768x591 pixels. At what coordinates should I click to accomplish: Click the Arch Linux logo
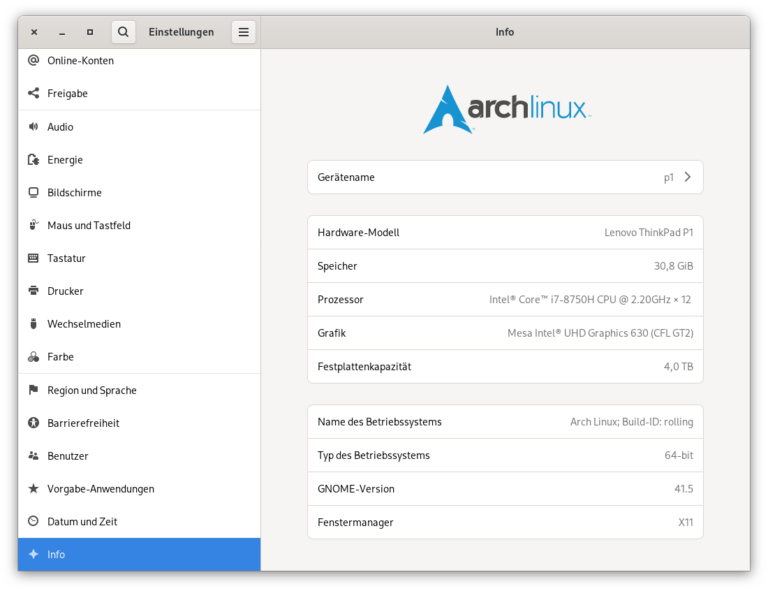(506, 109)
